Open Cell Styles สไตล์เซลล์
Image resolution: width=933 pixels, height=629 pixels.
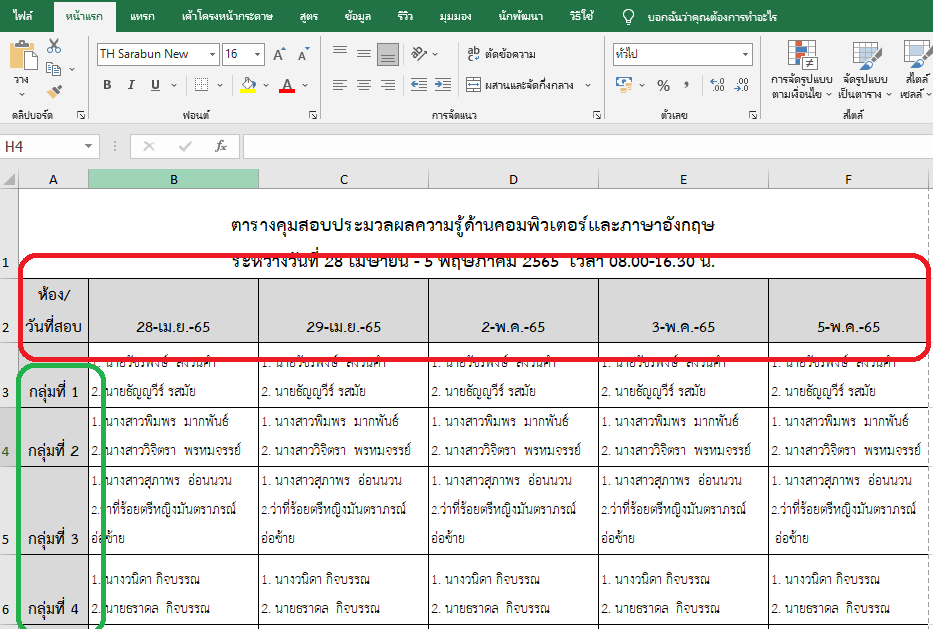pos(916,69)
